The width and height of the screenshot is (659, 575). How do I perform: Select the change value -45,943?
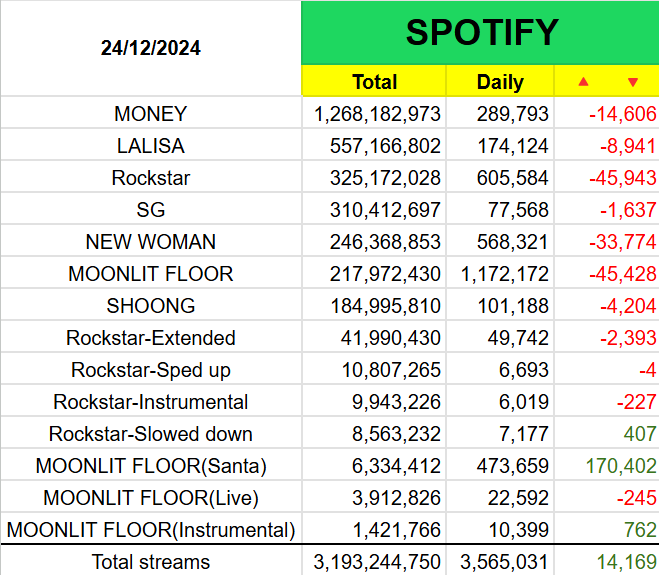pyautogui.click(x=606, y=177)
